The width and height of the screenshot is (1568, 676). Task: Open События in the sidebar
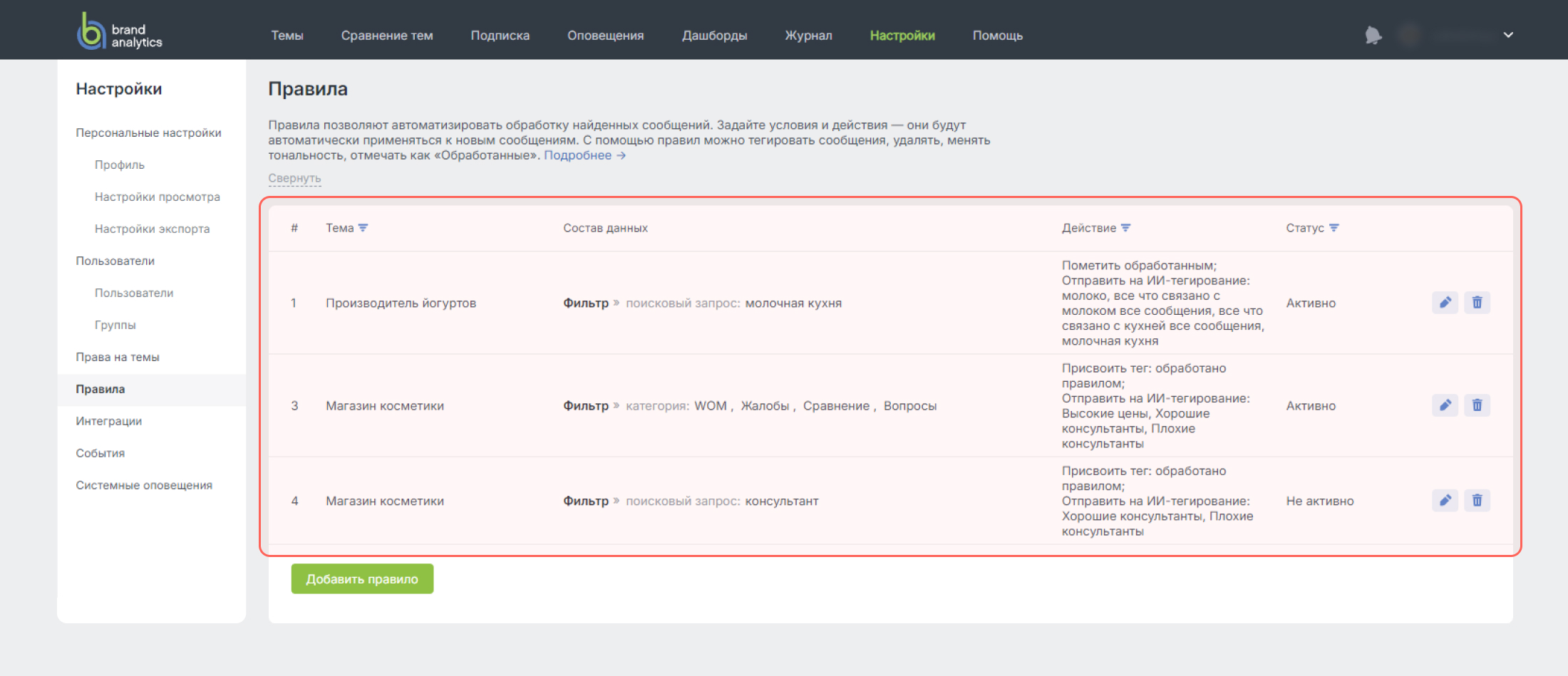tap(100, 453)
